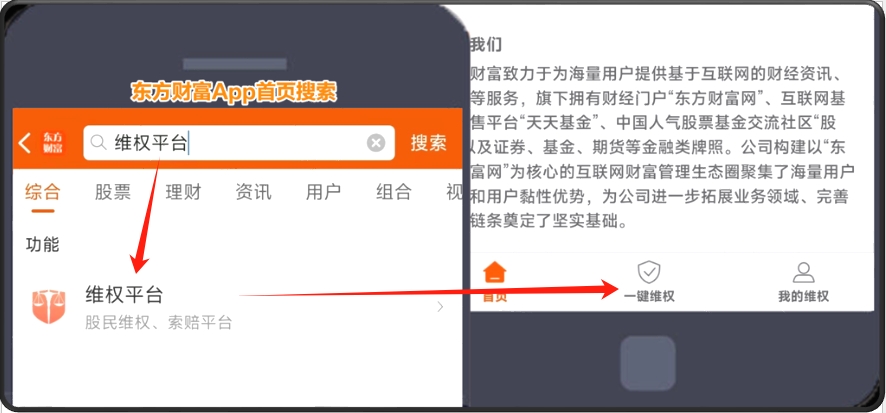Click the 维权平台 scales shield icon
Viewport: 886px width, 413px height.
(x=49, y=307)
